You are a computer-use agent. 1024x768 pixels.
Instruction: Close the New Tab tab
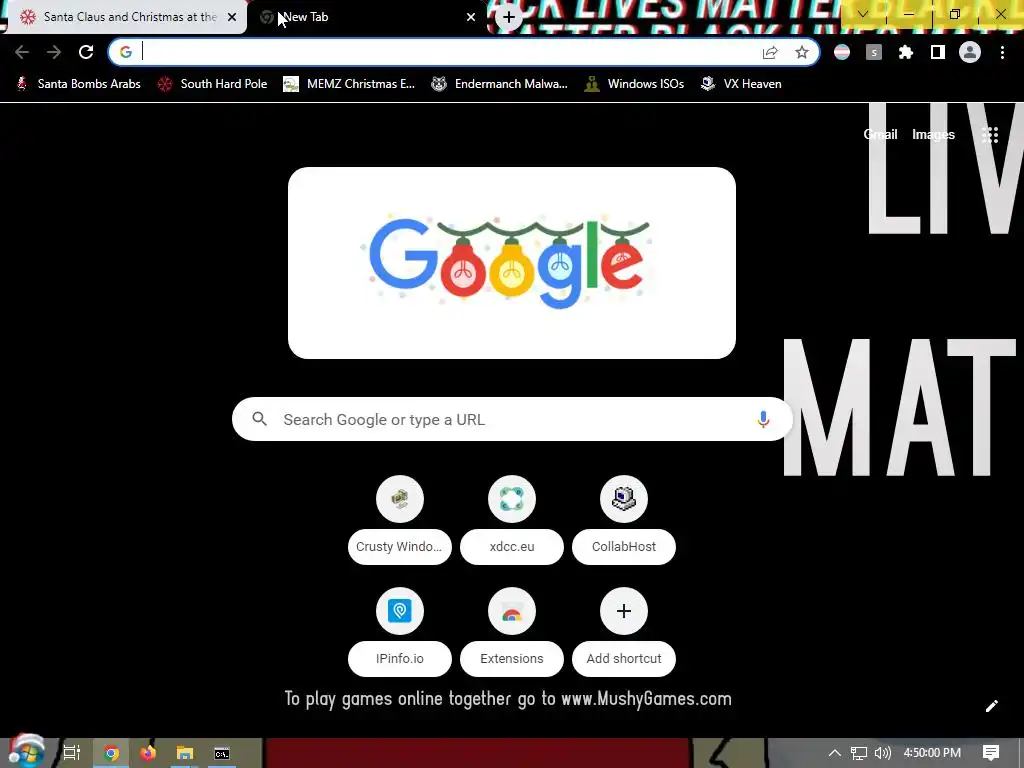coord(471,17)
